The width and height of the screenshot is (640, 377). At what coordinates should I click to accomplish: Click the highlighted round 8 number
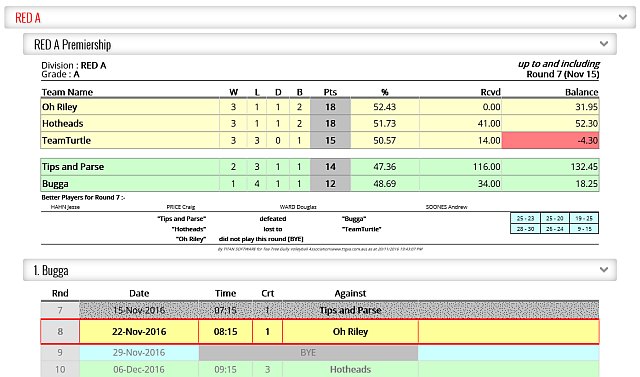coord(60,332)
